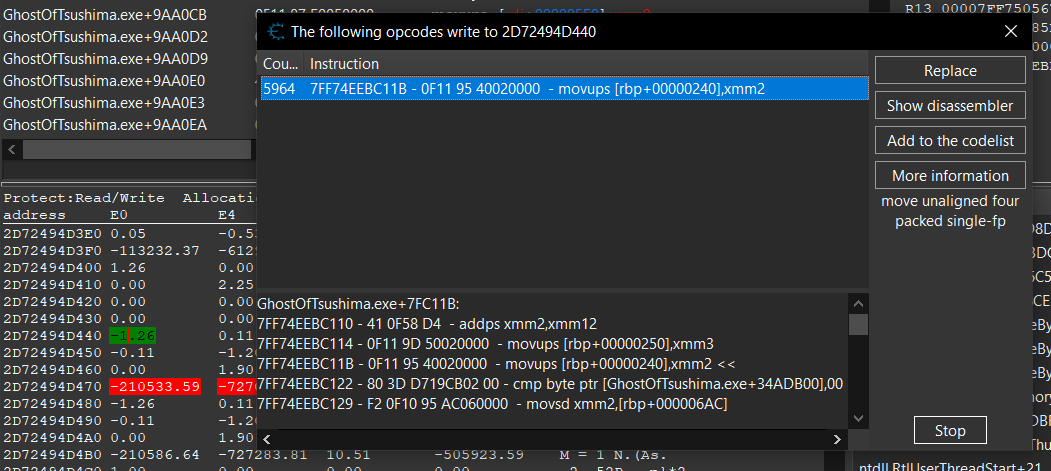Click the Replace button
1051x471 pixels.
(x=949, y=71)
